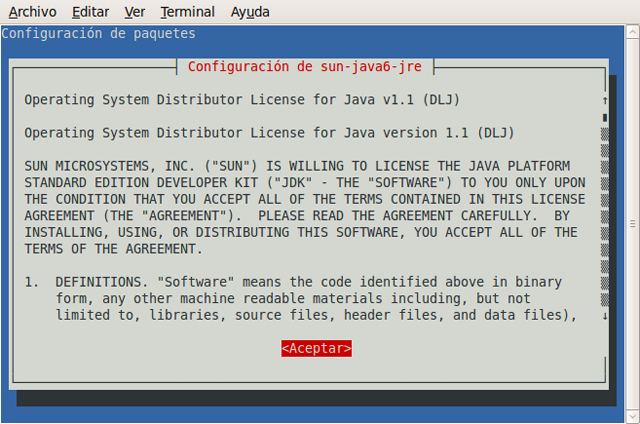
Task: Click the license scroll-down arrow
Action: click(604, 316)
